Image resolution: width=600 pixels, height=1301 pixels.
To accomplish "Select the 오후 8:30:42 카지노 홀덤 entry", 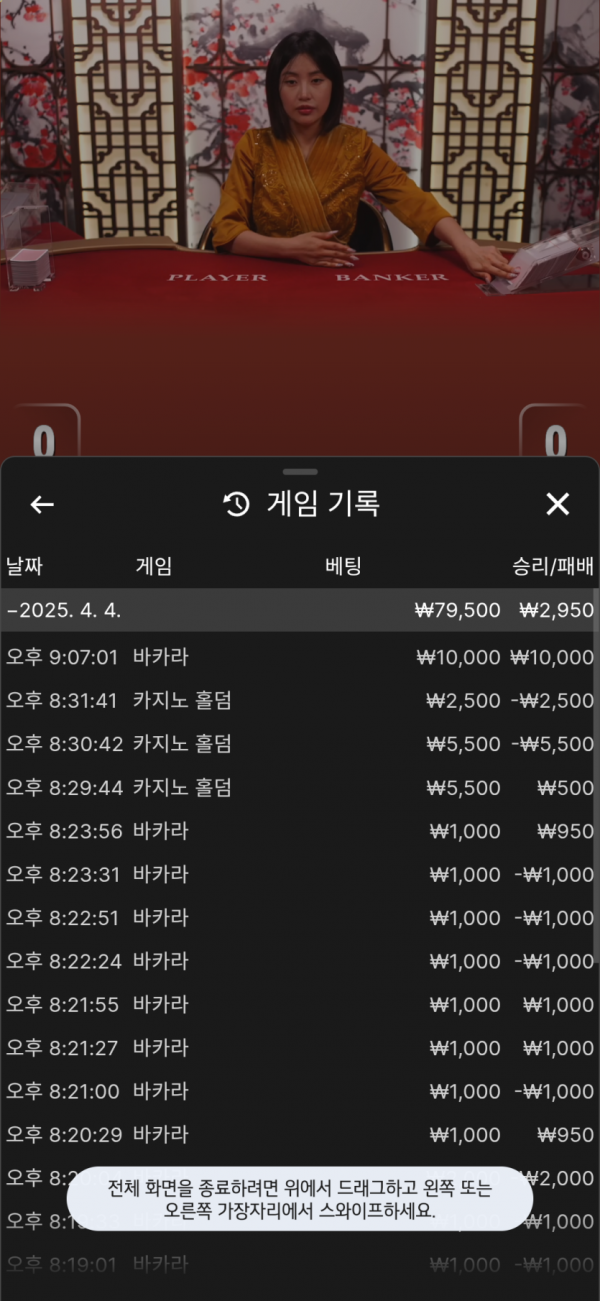I will pyautogui.click(x=300, y=744).
